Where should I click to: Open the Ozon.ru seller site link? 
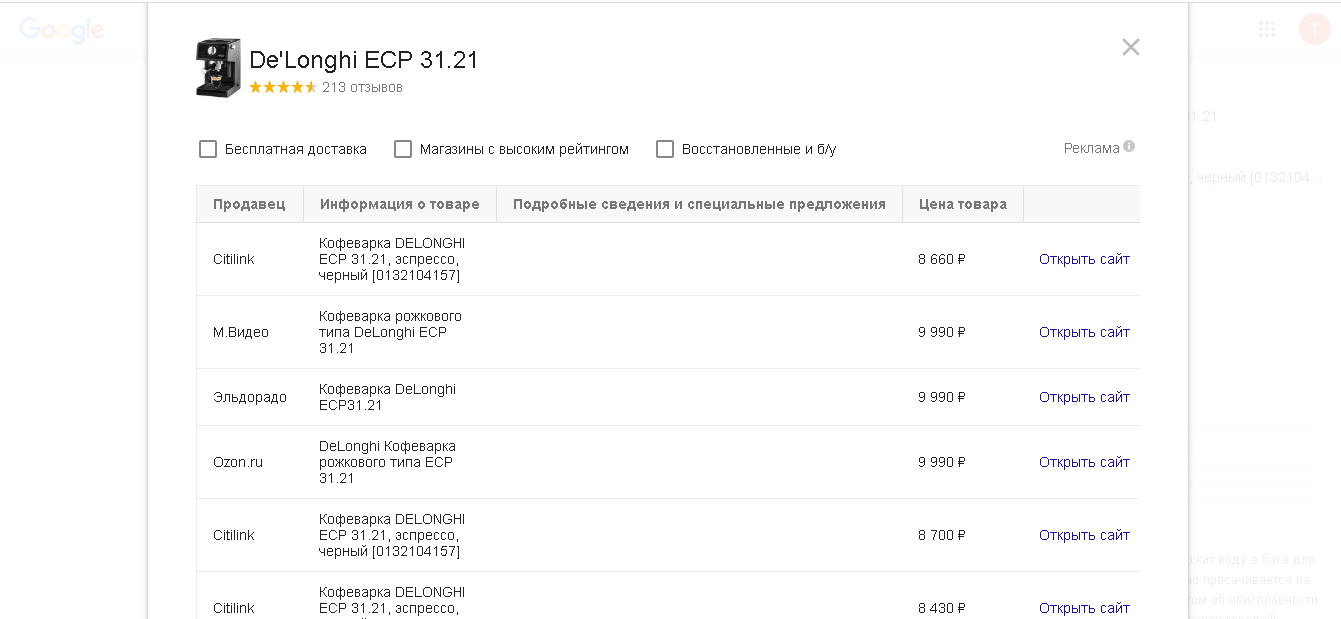1084,462
